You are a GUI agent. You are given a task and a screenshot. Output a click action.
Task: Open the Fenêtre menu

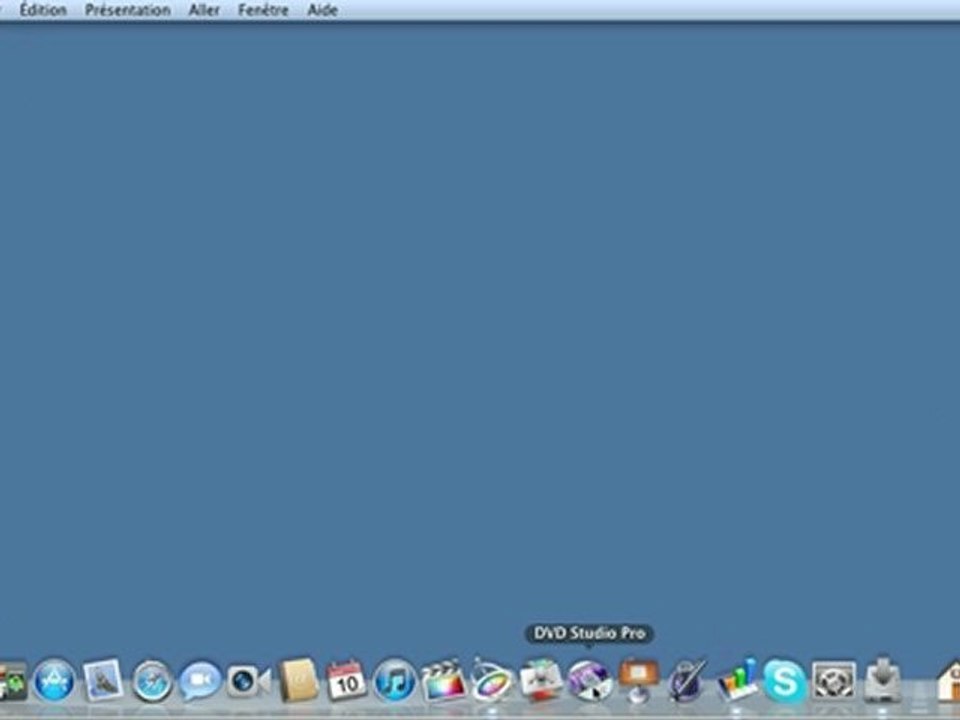263,10
